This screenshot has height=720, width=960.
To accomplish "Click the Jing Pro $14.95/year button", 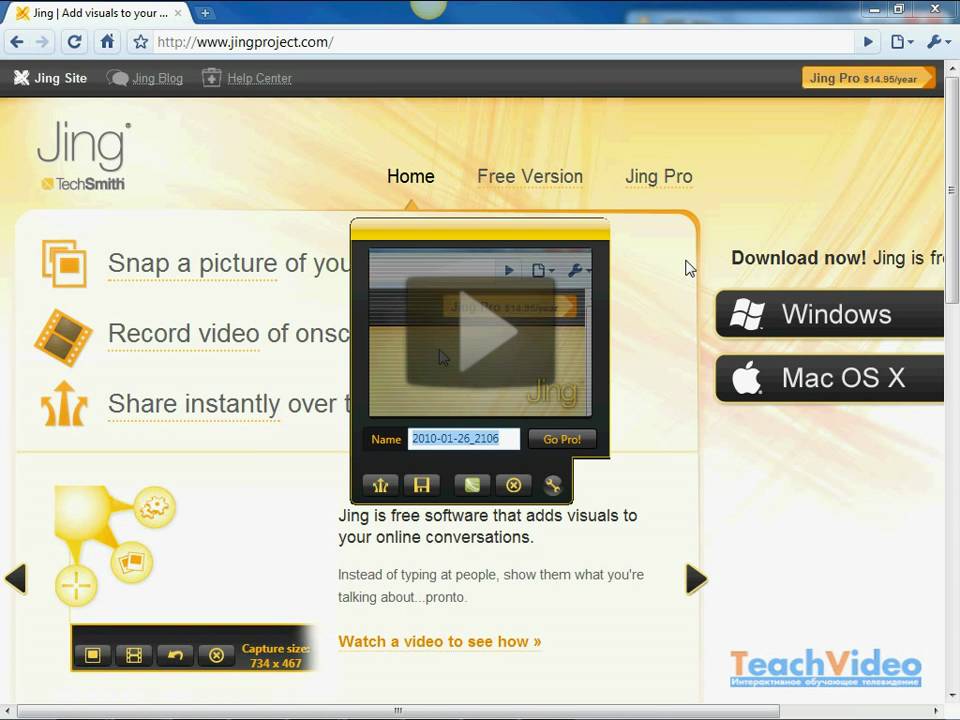I will pyautogui.click(x=868, y=78).
